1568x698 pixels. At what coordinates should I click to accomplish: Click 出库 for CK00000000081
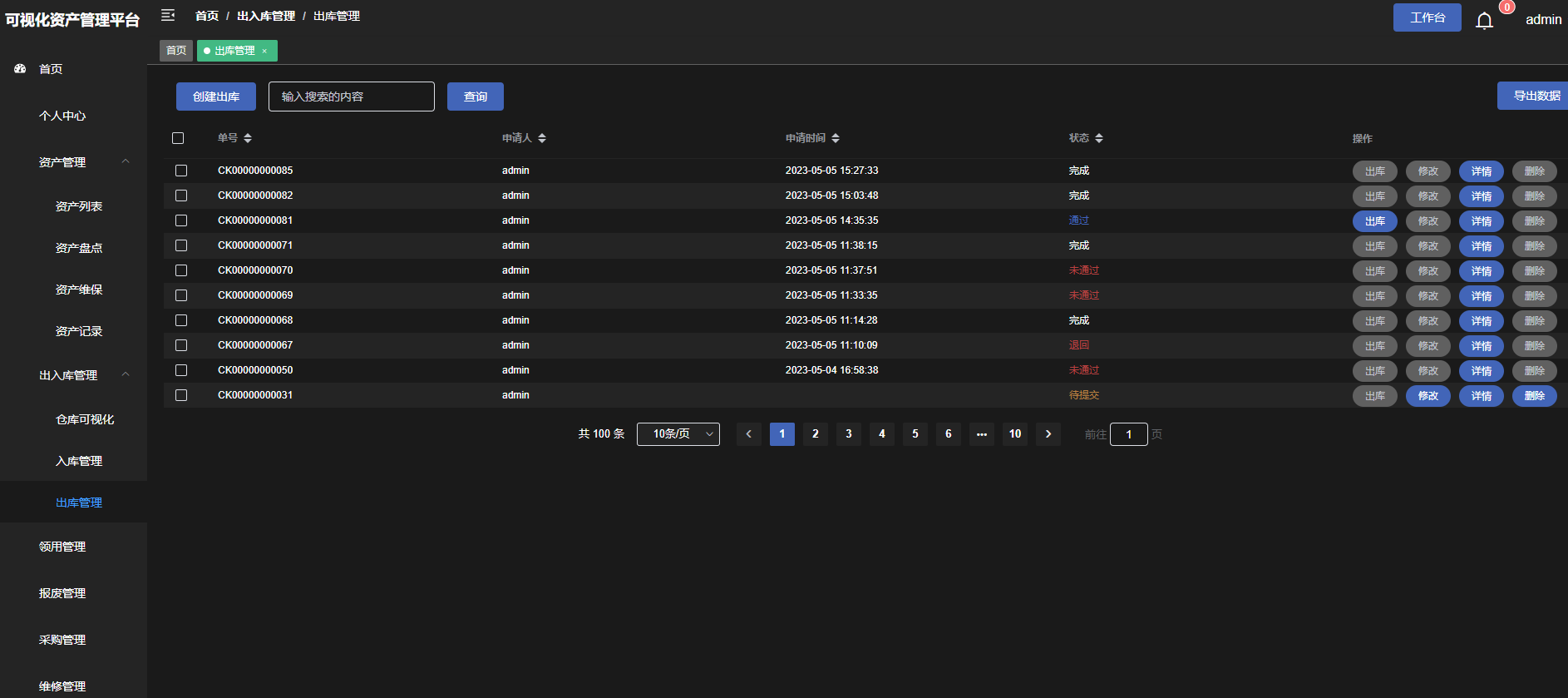tap(1375, 221)
